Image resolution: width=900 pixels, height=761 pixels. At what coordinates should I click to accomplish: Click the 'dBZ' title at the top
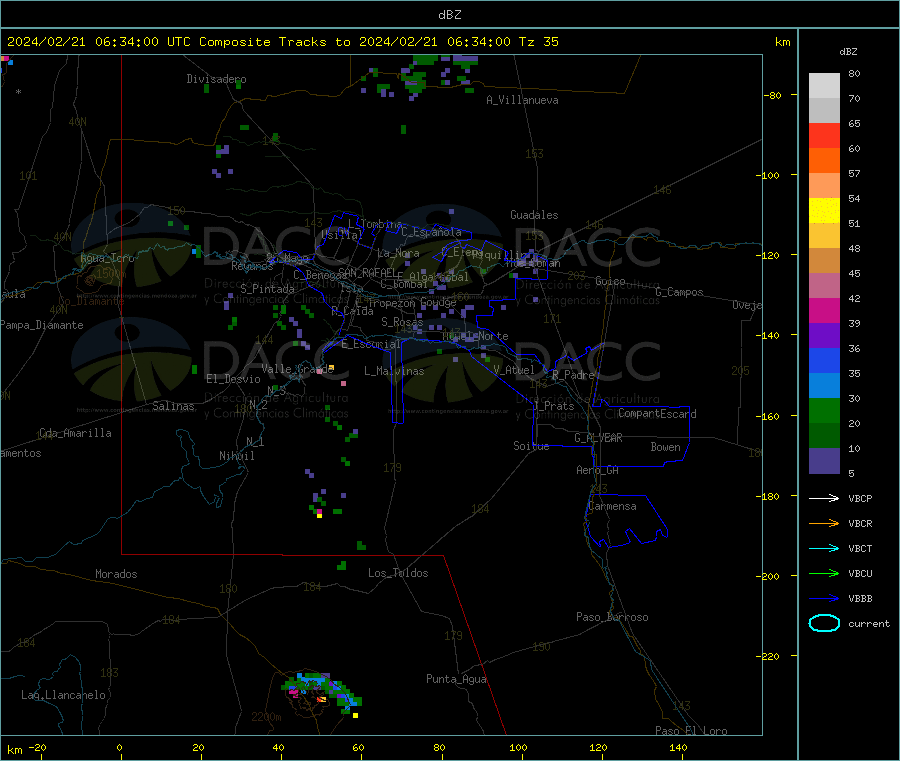[449, 15]
